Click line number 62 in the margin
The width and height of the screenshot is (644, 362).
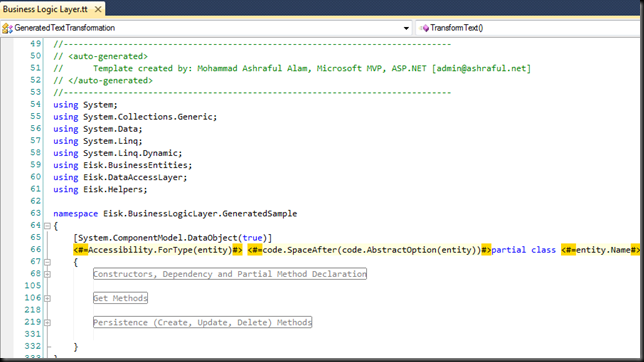pos(35,201)
